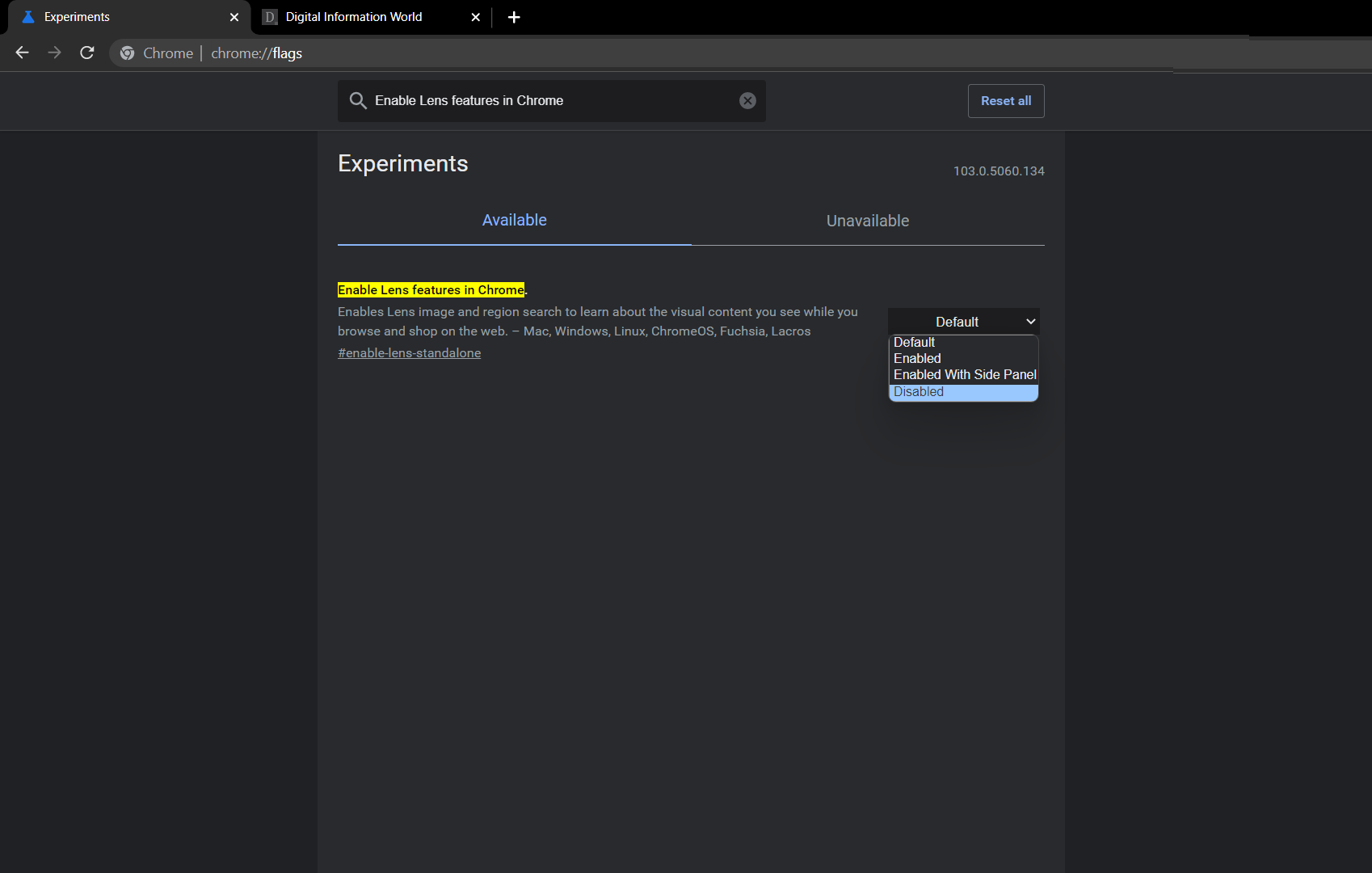Choose Disabled in the dropdown list
This screenshot has height=873, width=1372.
(963, 392)
